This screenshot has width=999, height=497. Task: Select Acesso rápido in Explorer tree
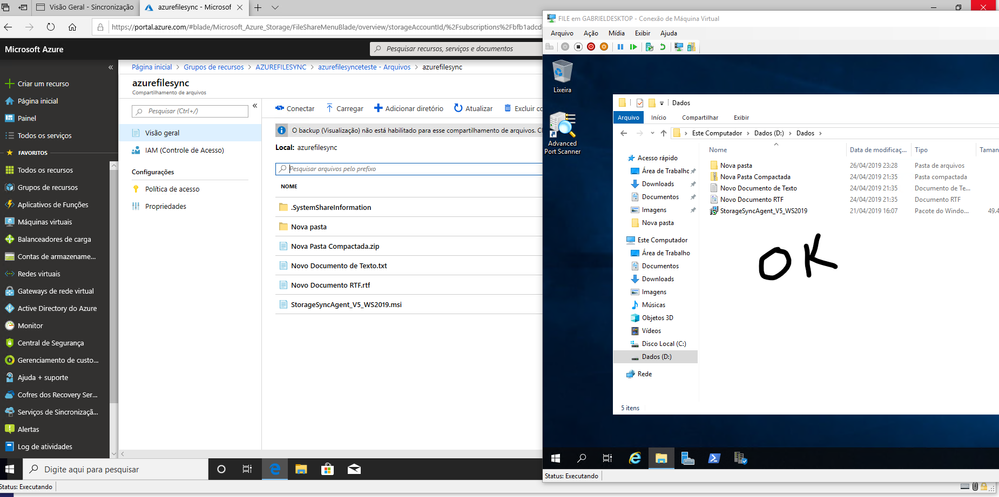[x=652, y=157]
